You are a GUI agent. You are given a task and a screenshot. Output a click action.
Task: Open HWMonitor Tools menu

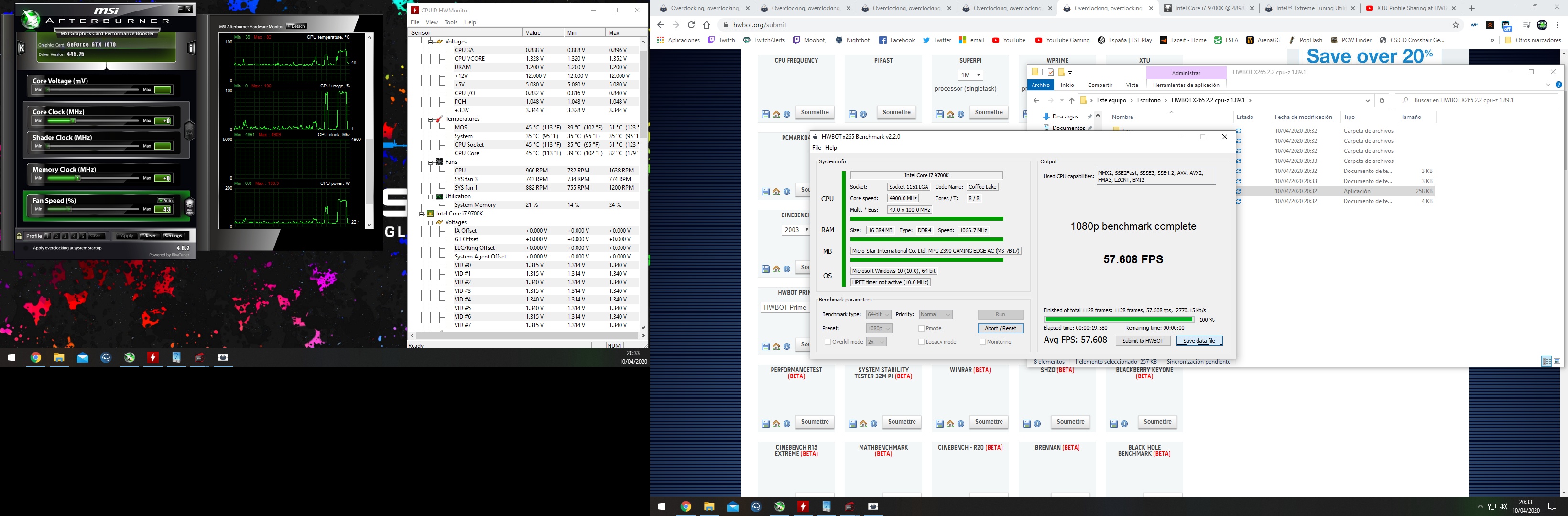tap(451, 22)
